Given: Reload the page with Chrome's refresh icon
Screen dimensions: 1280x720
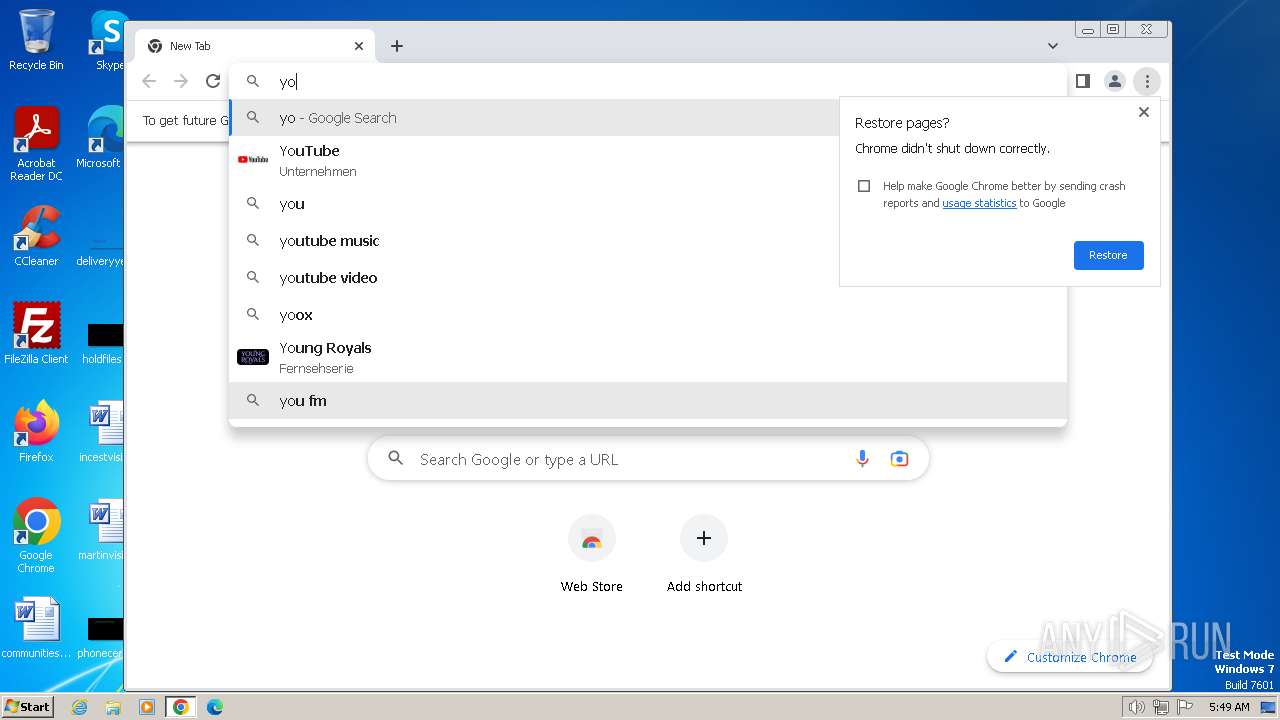Looking at the screenshot, I should coord(213,81).
